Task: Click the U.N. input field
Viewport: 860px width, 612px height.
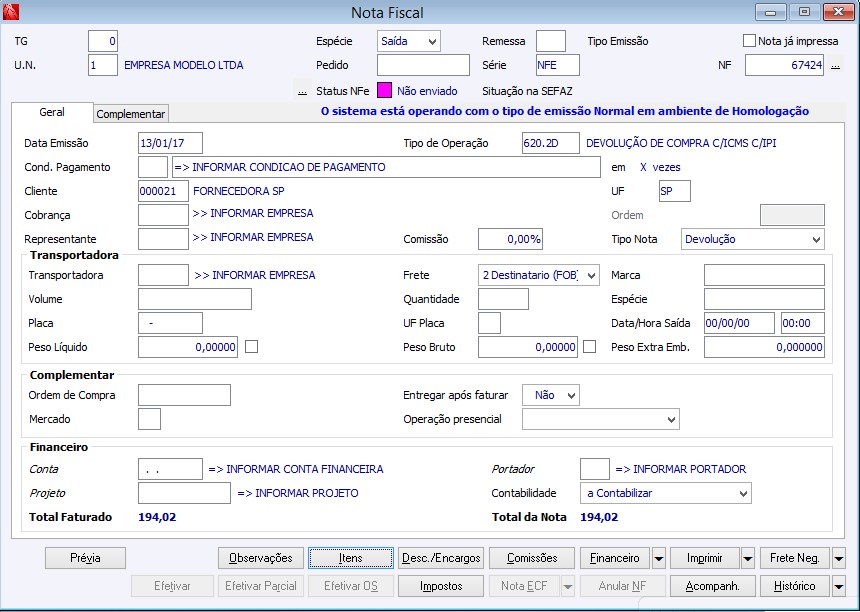Action: pyautogui.click(x=103, y=65)
